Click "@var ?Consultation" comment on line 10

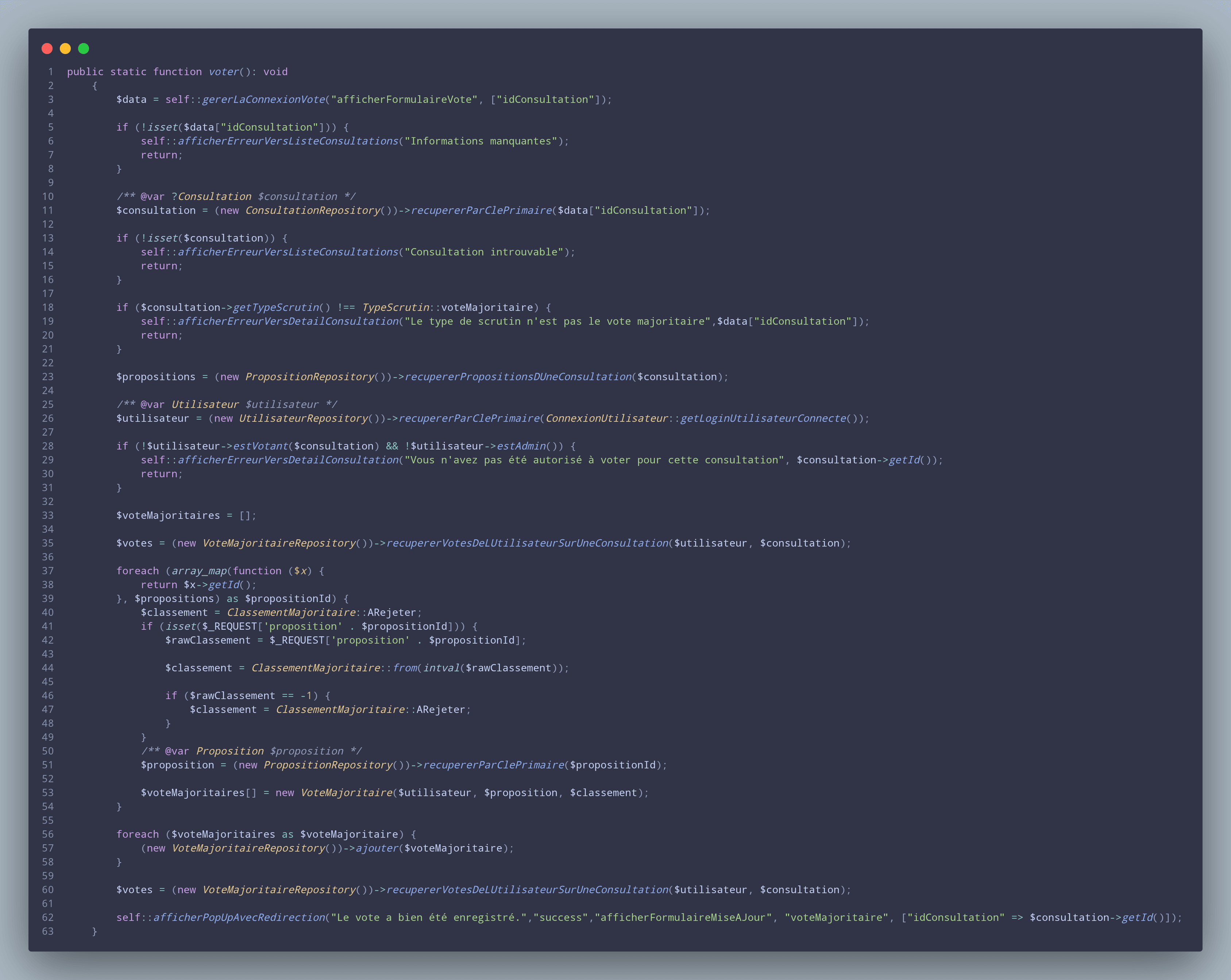(x=196, y=196)
